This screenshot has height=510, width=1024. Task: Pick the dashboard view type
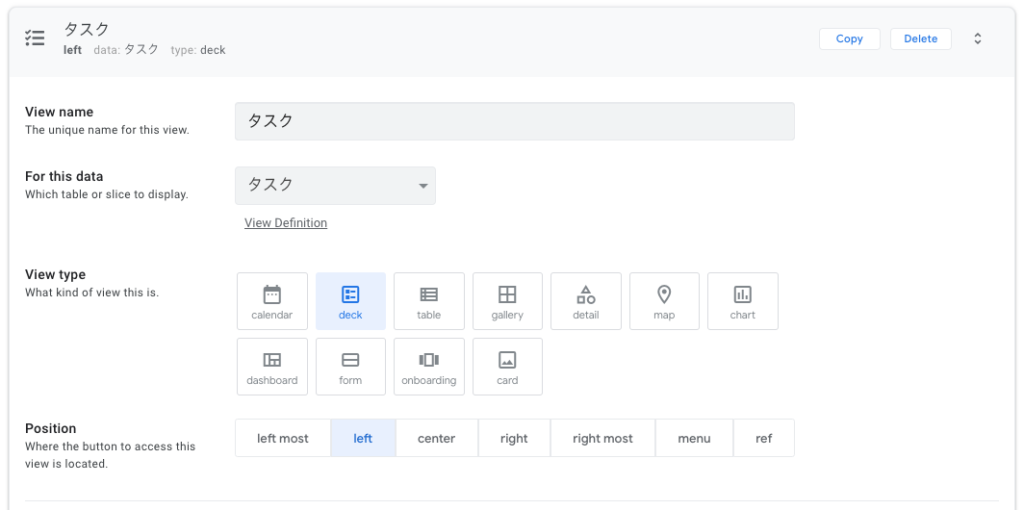coord(272,367)
